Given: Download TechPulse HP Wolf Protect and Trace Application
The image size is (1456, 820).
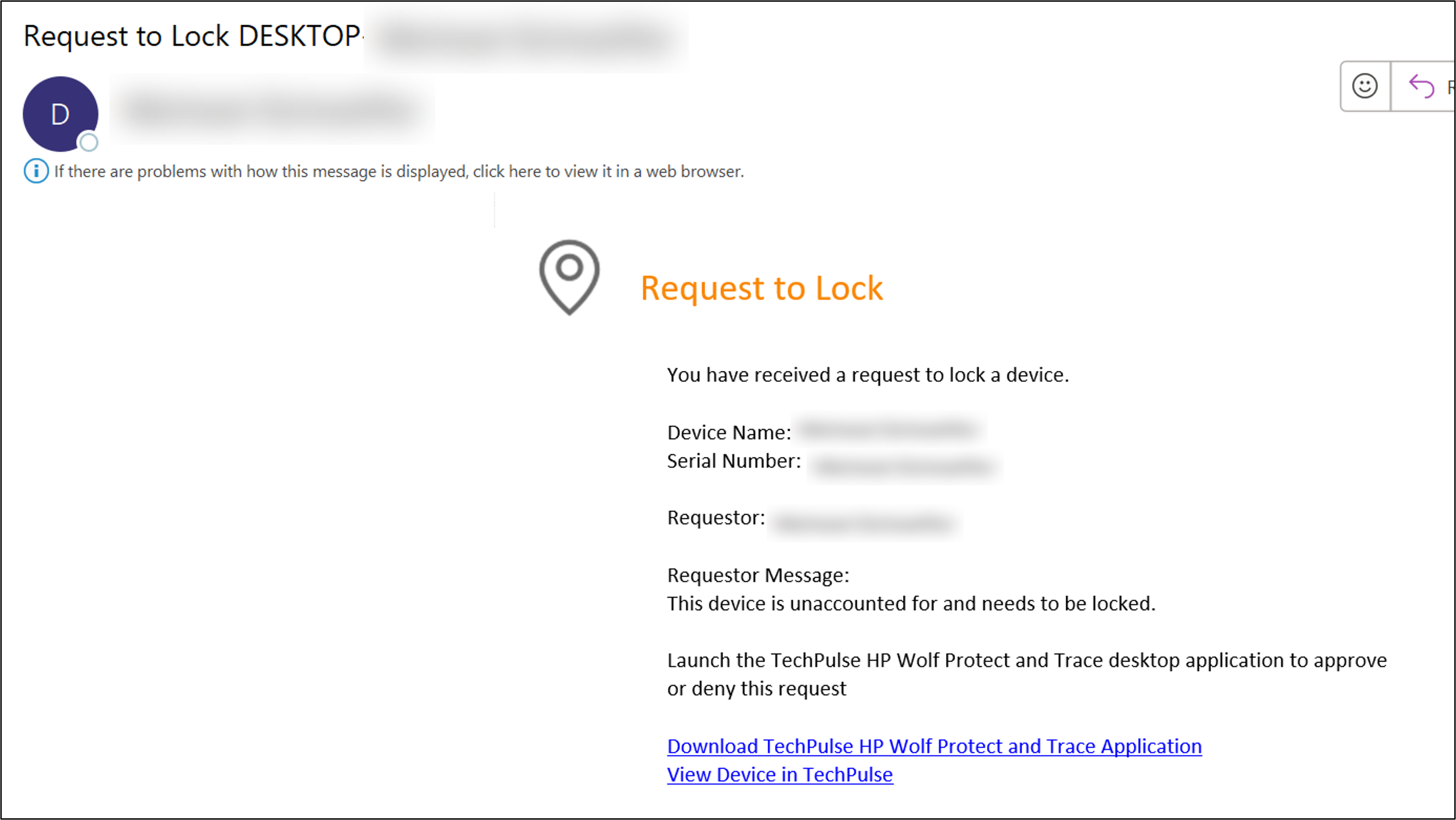Looking at the screenshot, I should [x=934, y=746].
